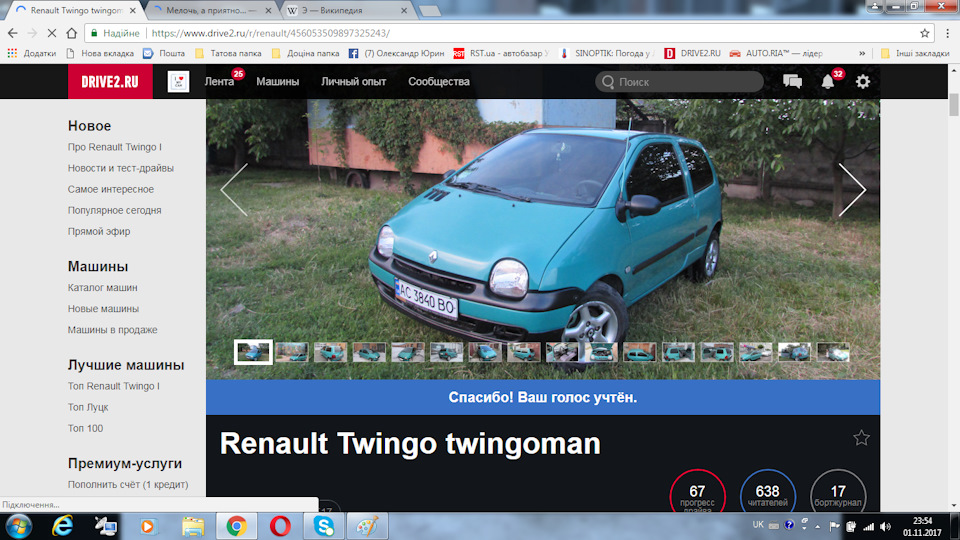The height and width of the screenshot is (540, 960).
Task: Show next photo with right arrow
Action: click(x=852, y=190)
